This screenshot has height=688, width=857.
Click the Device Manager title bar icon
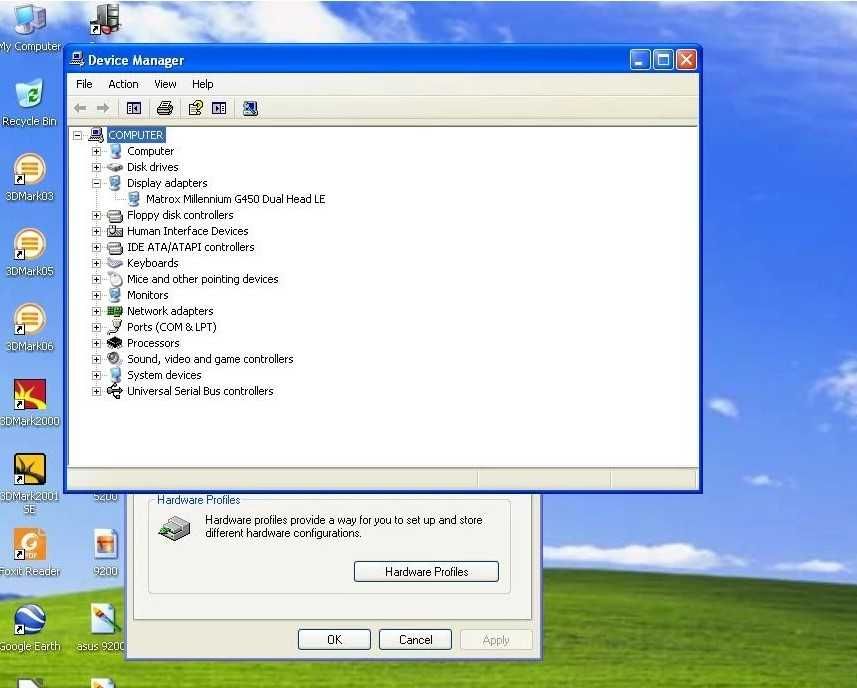point(77,60)
